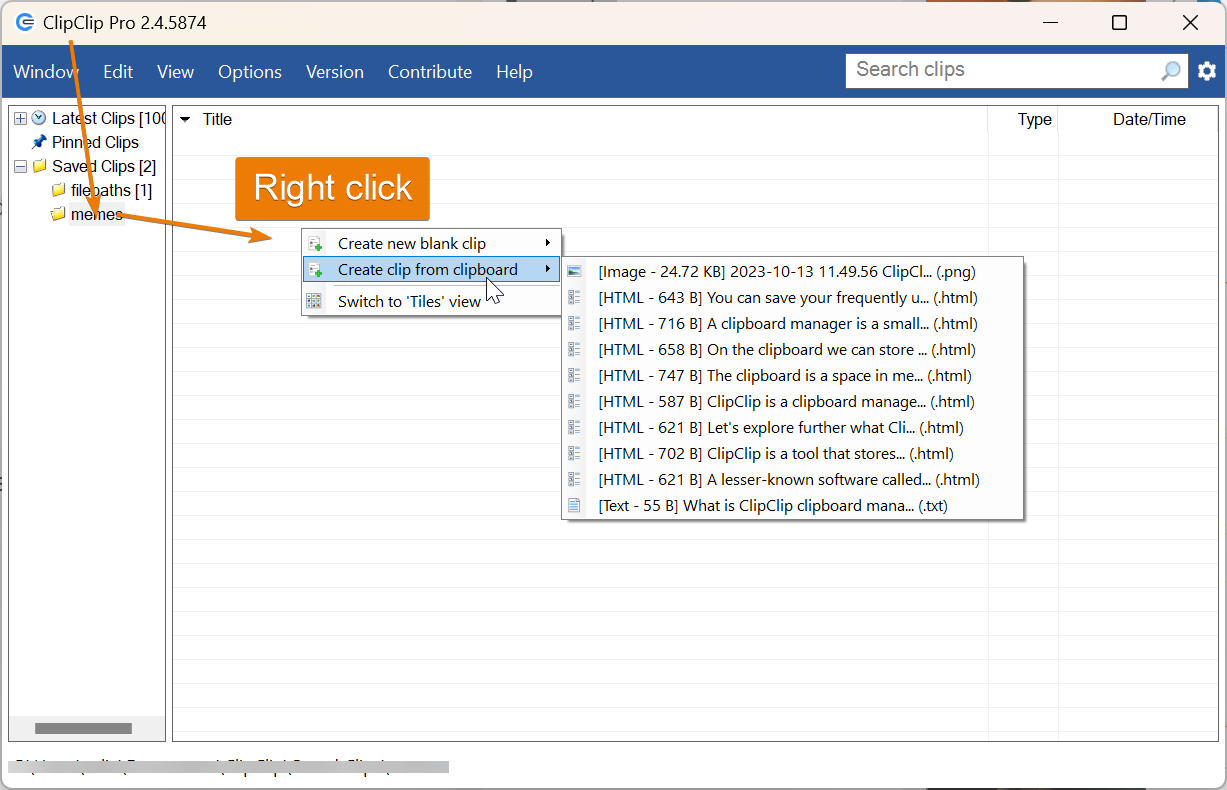This screenshot has height=790, width=1227.
Task: Click the text file icon beside the .txt clip
Action: (575, 505)
